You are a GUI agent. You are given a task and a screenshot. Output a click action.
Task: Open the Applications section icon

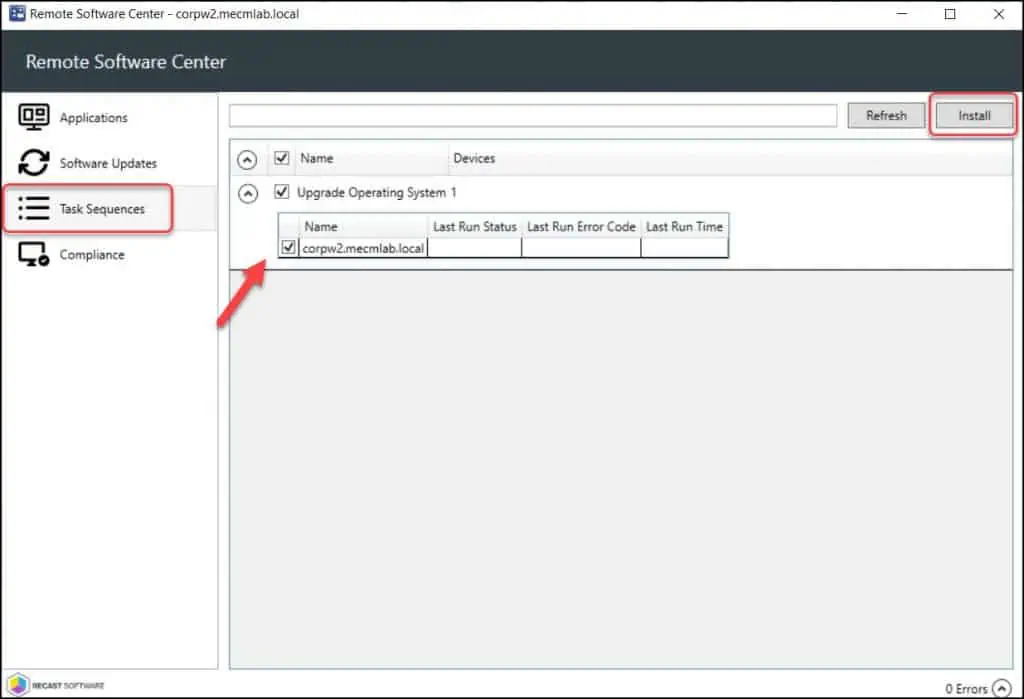point(33,117)
